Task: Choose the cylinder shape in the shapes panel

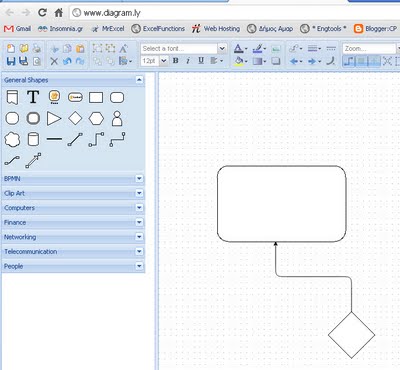Action: point(33,139)
